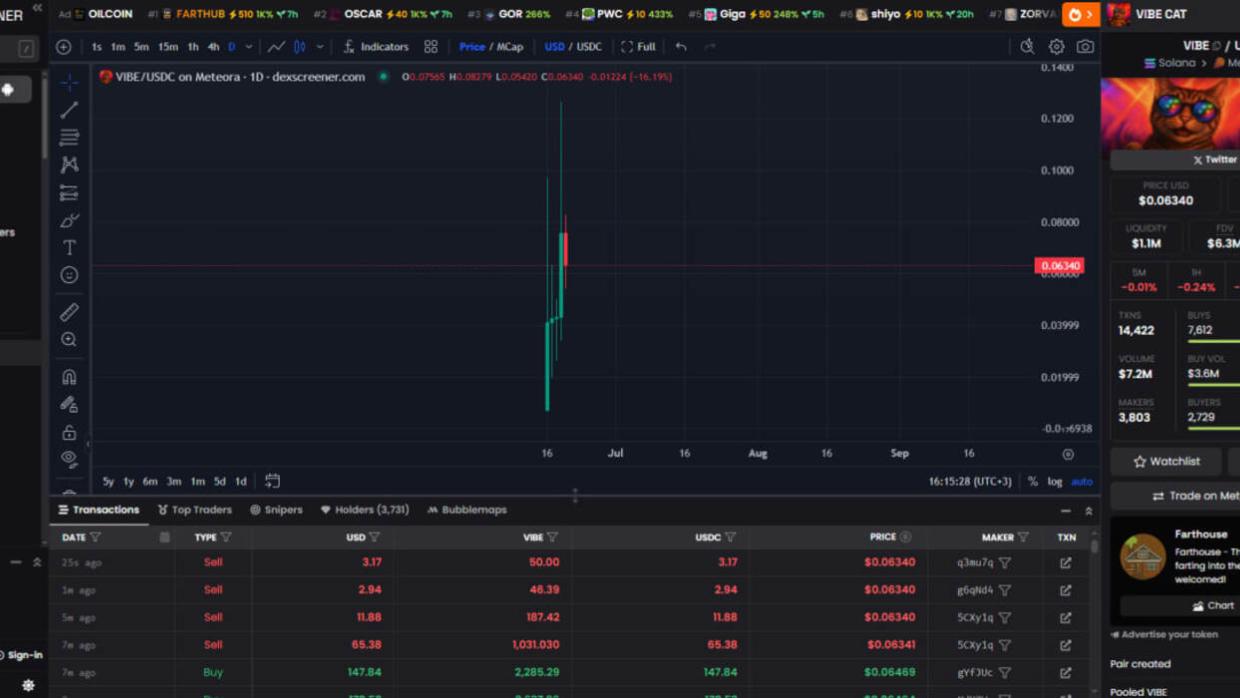Viewport: 1240px width, 698px height.
Task: Select the Text annotation tool
Action: (69, 247)
